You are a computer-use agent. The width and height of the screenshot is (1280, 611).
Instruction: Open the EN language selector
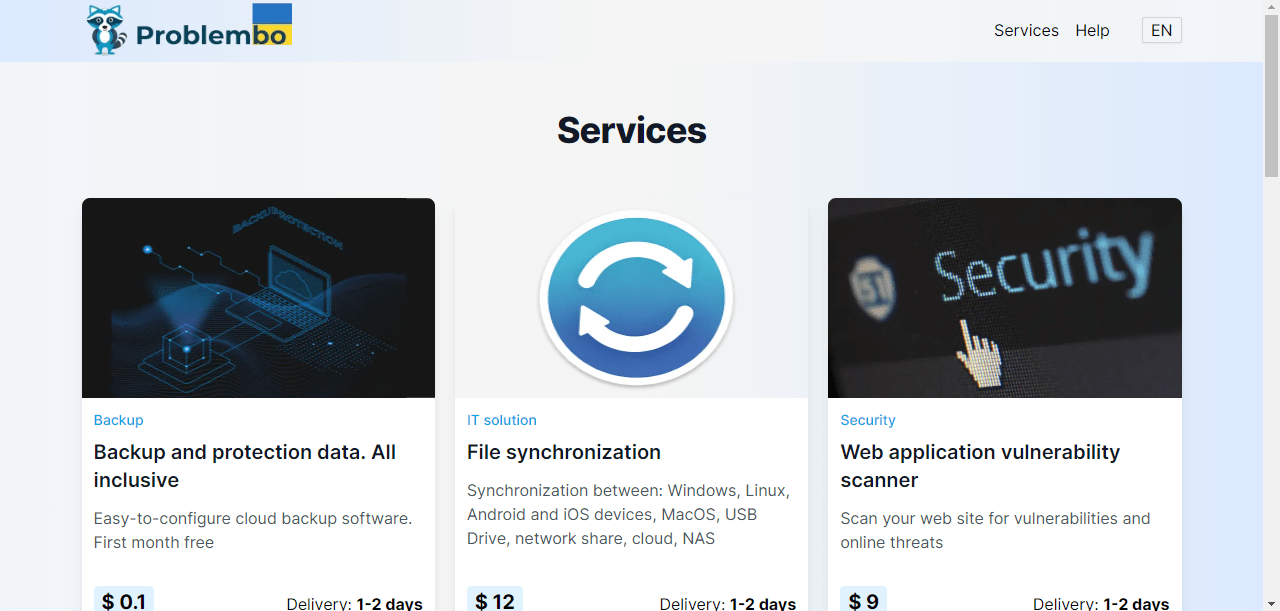click(x=1161, y=31)
